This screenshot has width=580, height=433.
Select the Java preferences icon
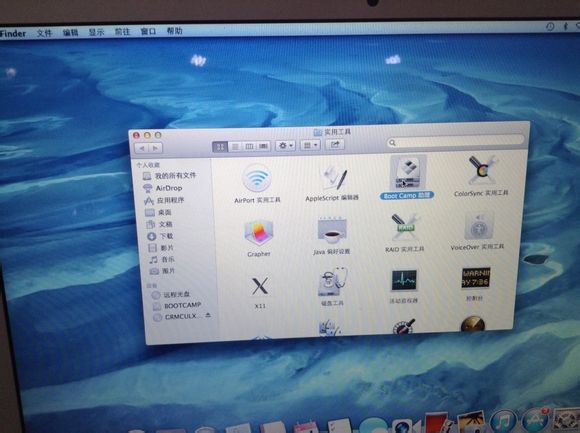[332, 231]
